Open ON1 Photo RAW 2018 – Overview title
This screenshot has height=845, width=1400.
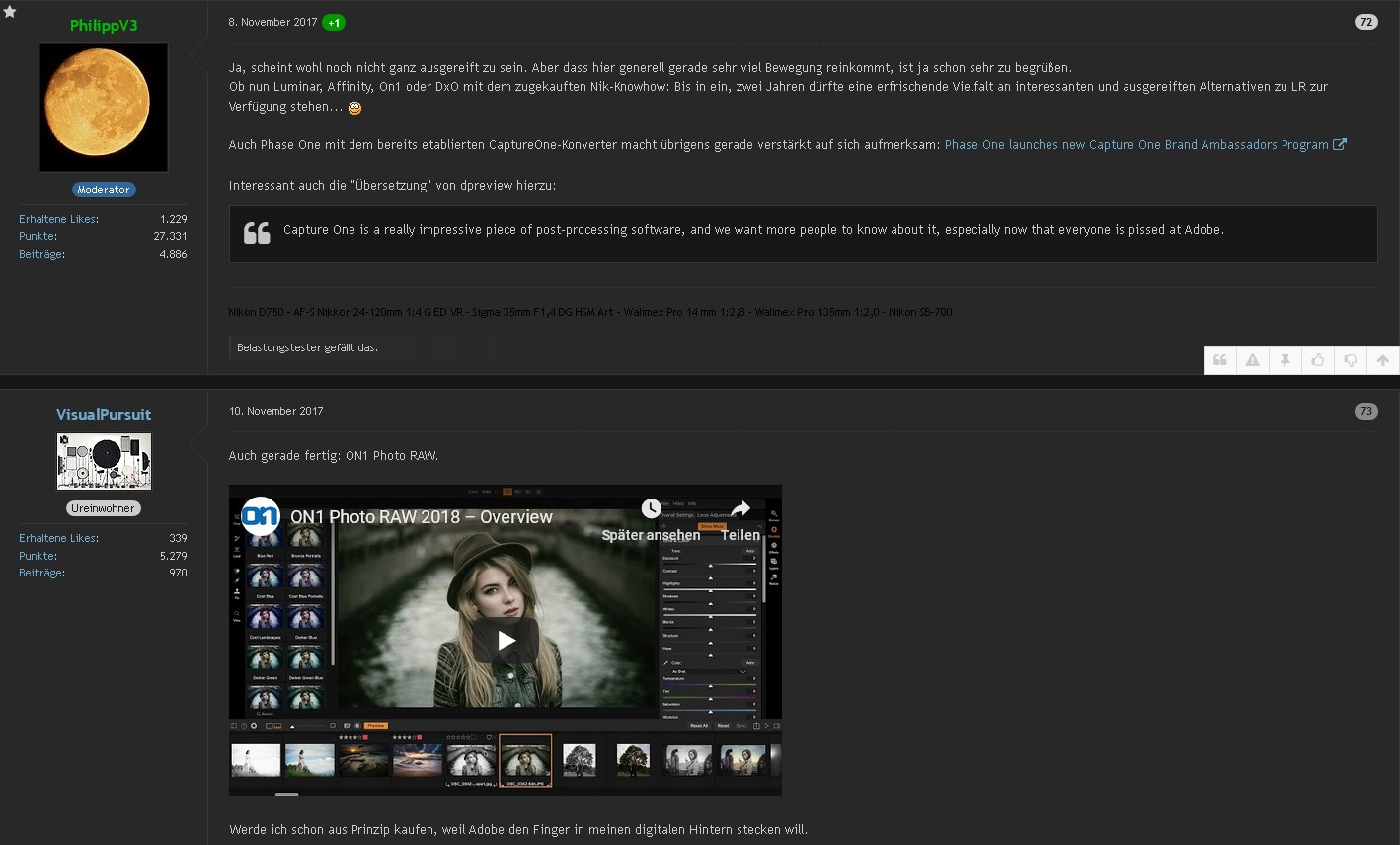click(x=422, y=517)
